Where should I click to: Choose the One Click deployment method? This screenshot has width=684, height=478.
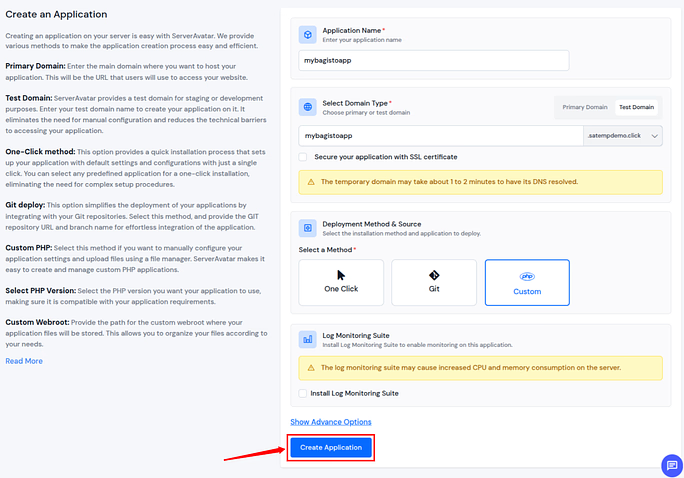[341, 283]
